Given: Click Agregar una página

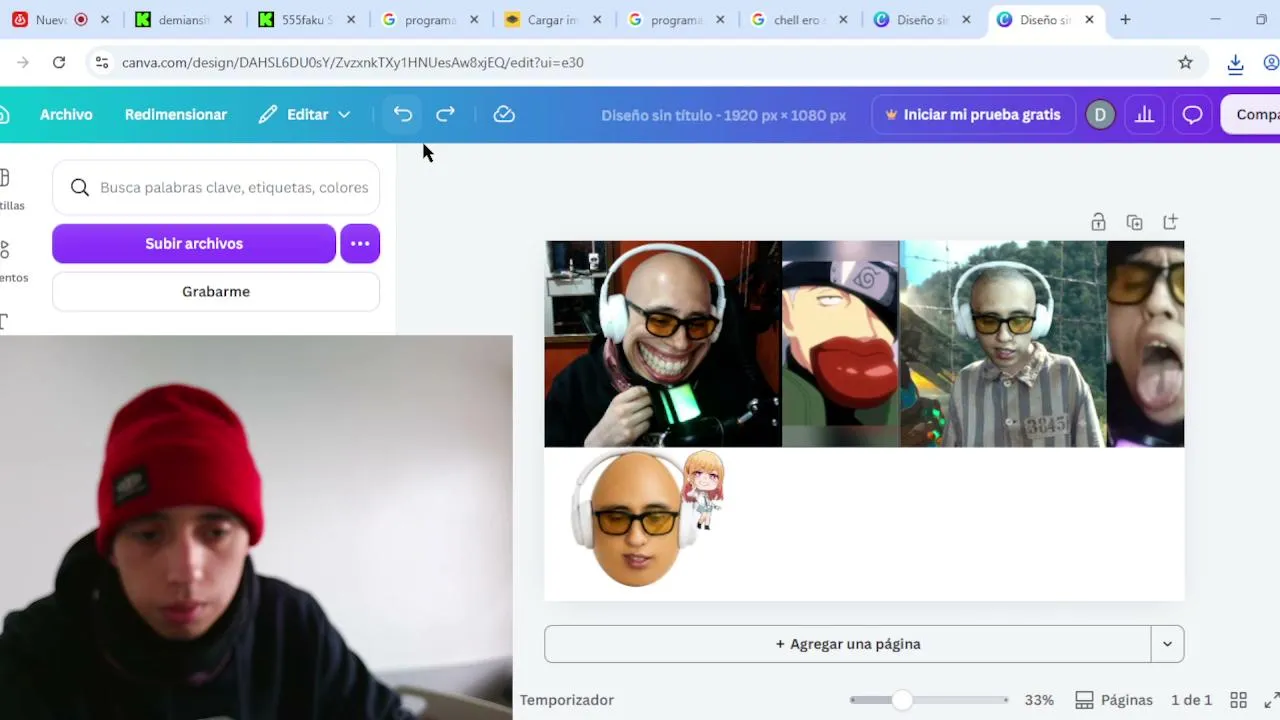Looking at the screenshot, I should (x=848, y=644).
